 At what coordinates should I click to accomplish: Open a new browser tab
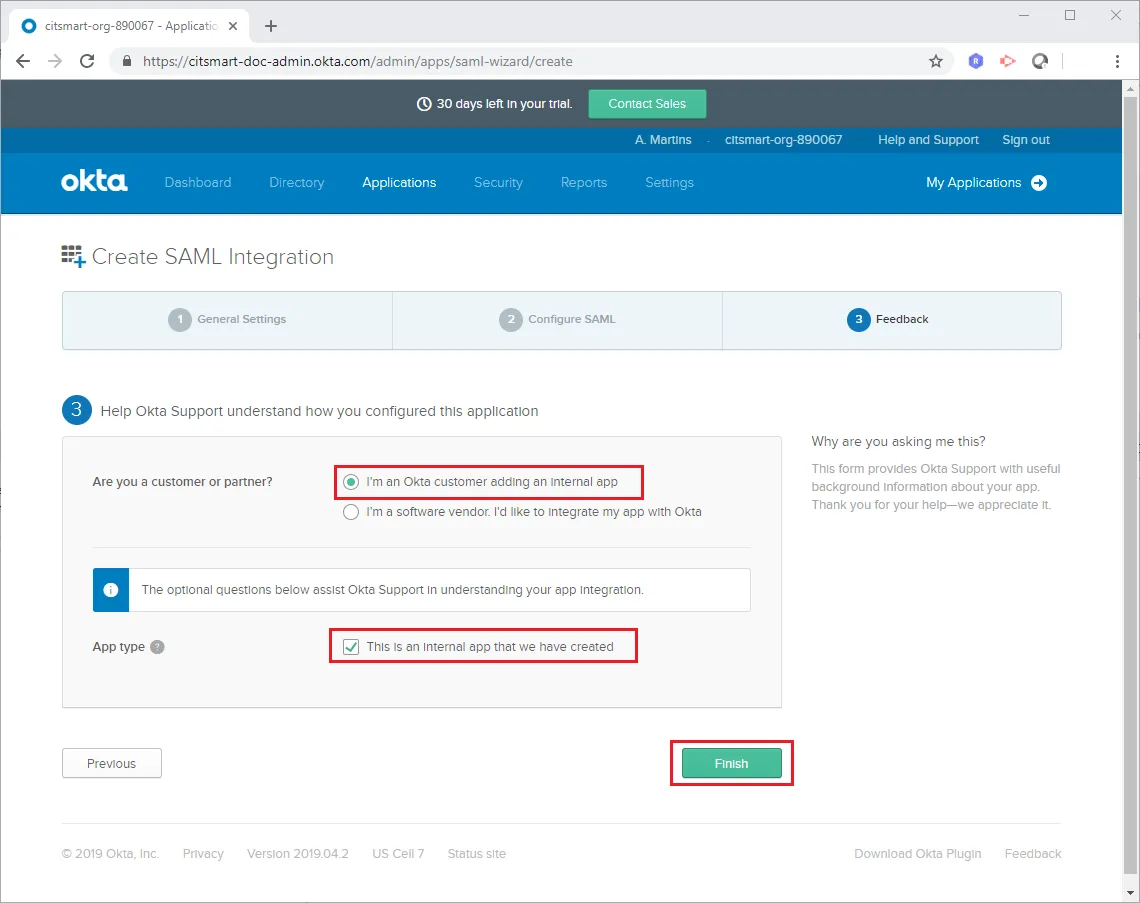coord(270,26)
